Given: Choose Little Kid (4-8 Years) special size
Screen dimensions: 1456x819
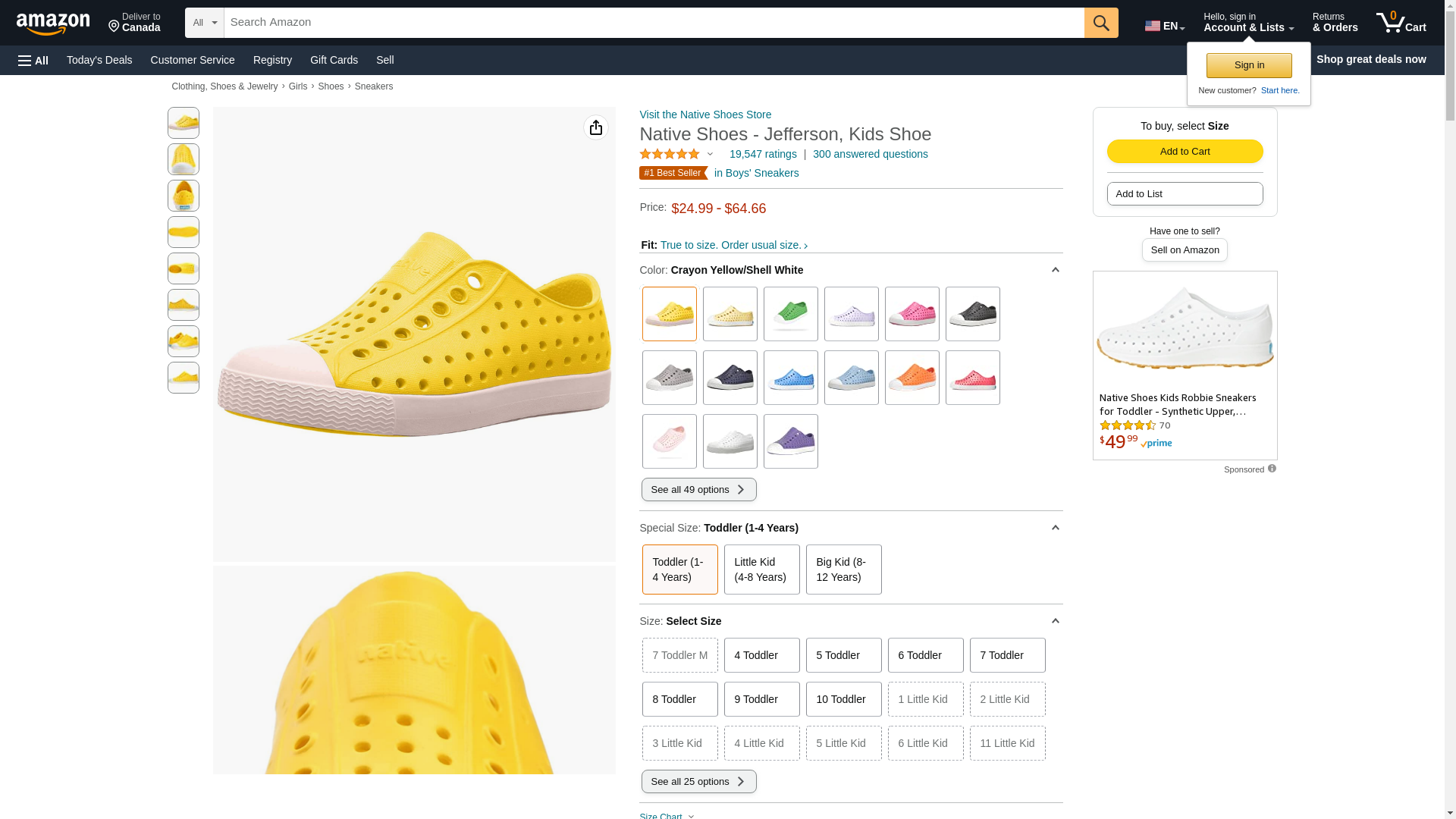Looking at the screenshot, I should tap(761, 570).
